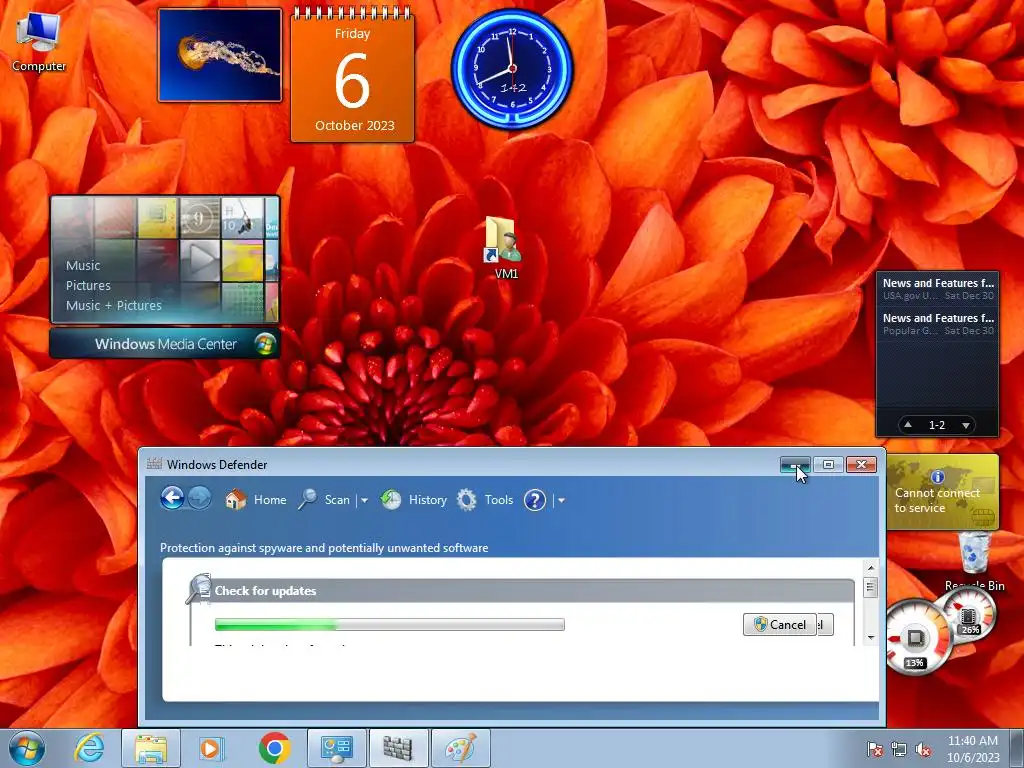Click the muted volume tray icon
This screenshot has height=768, width=1024.
coord(923,749)
